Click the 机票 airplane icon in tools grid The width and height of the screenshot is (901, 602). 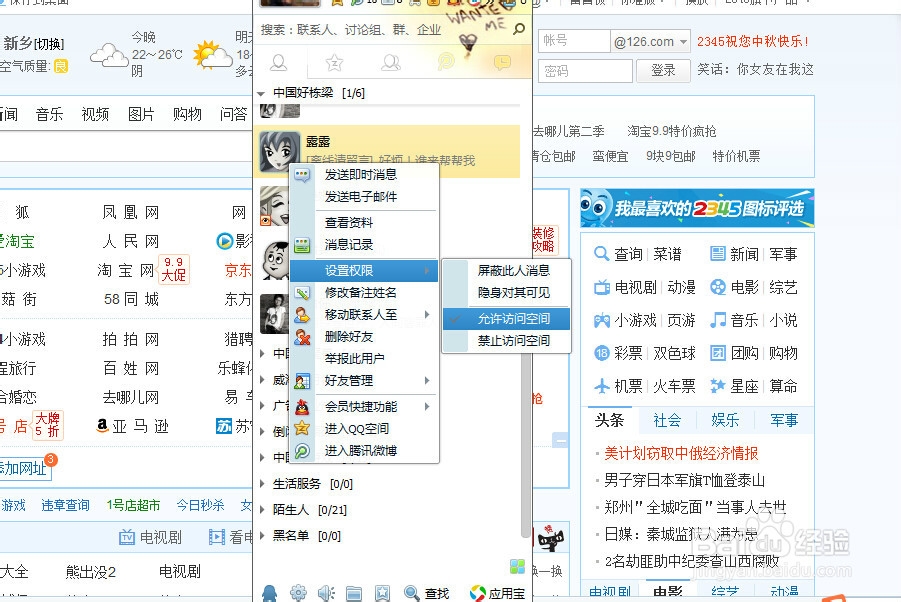pos(602,386)
